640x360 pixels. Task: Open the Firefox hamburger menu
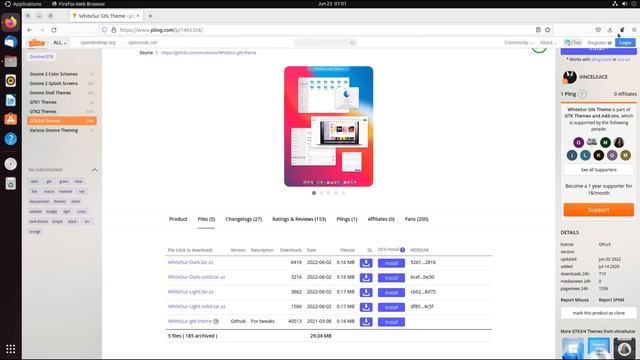(x=634, y=30)
